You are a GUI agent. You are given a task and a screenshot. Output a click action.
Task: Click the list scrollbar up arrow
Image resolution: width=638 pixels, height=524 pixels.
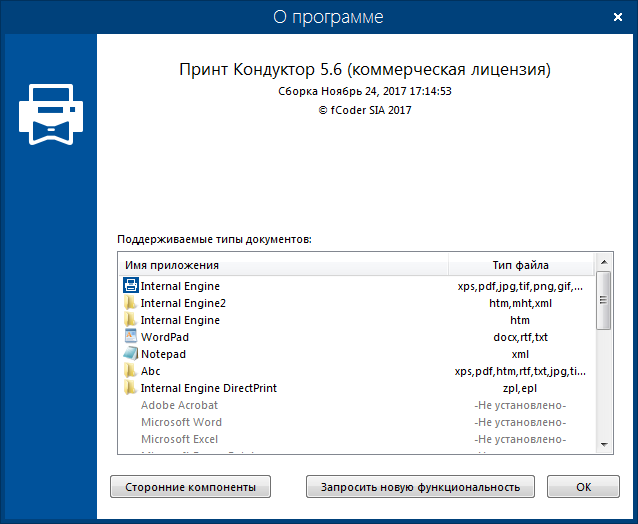[604, 262]
